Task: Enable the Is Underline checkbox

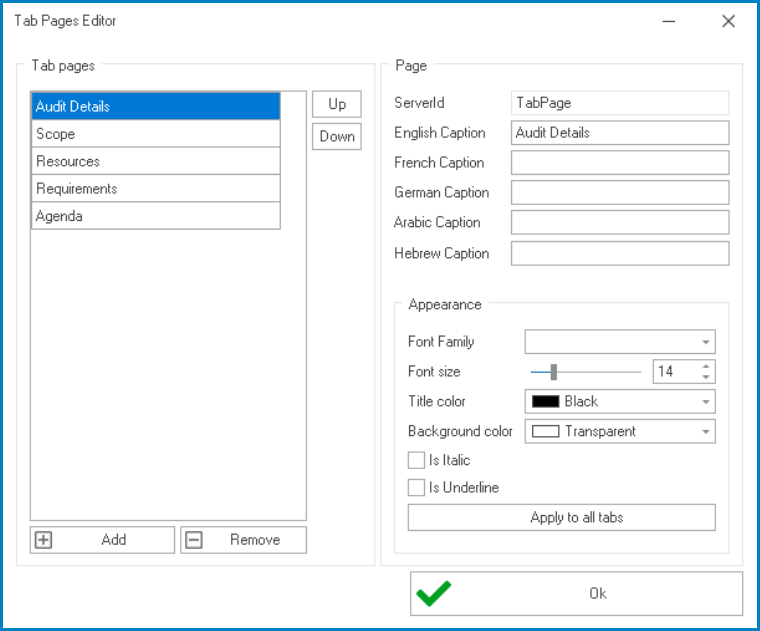Action: pos(416,488)
